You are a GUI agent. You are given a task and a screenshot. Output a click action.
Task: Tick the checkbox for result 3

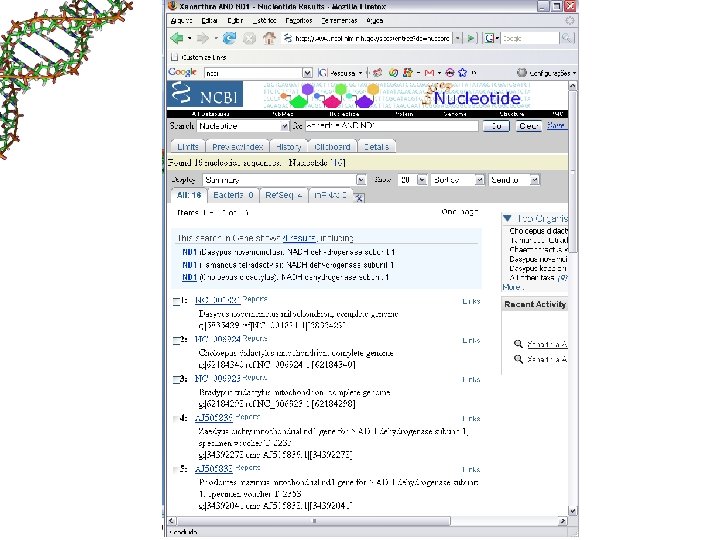click(x=176, y=379)
